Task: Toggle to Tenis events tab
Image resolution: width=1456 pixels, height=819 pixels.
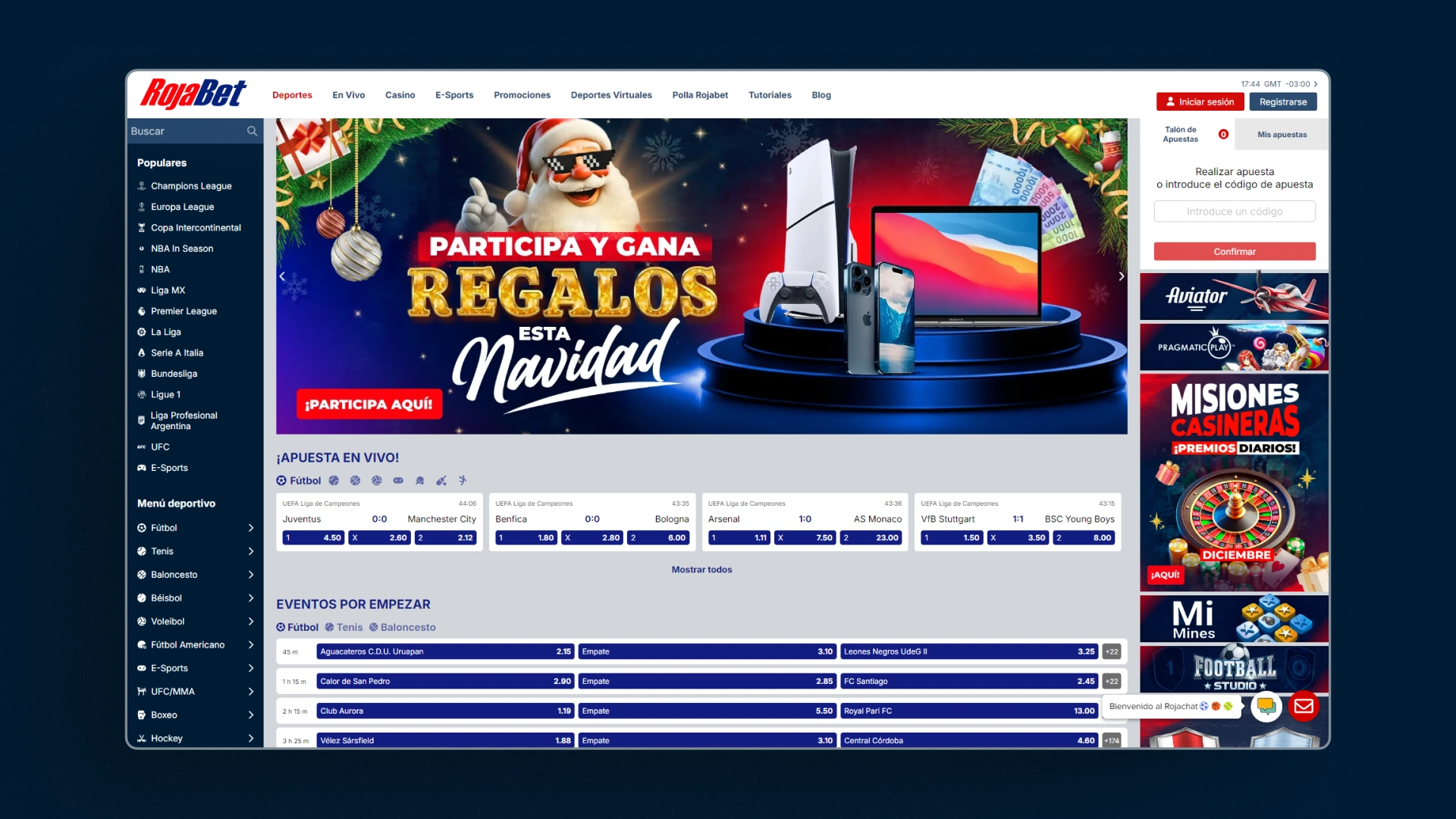Action: pos(347,627)
